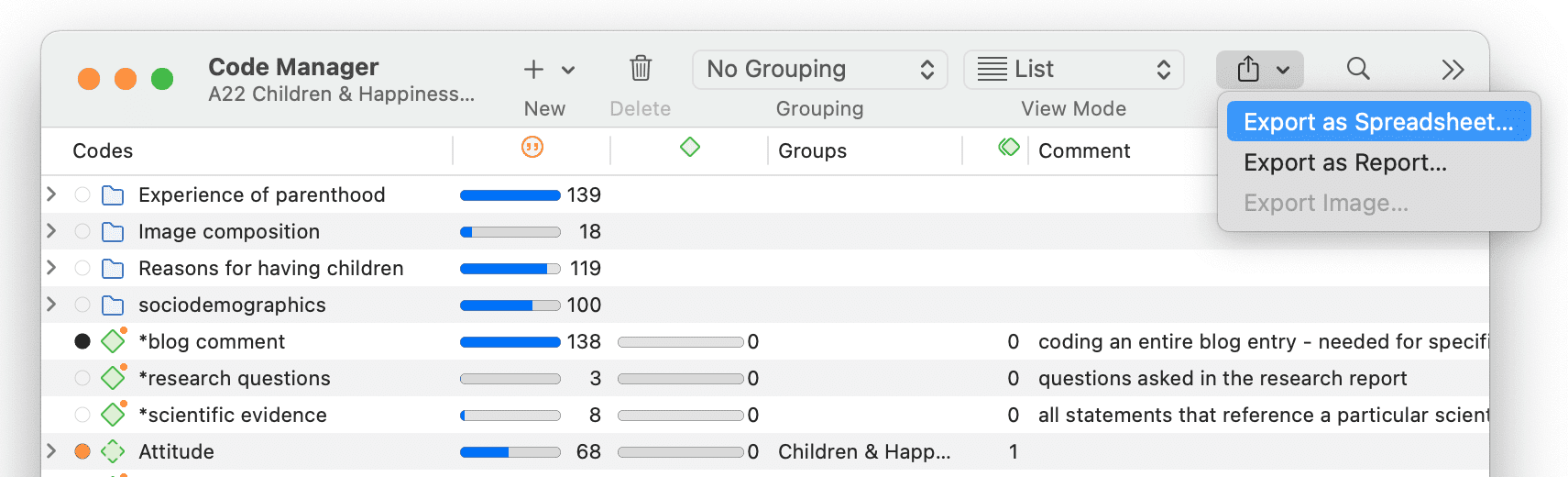Sort by the quotation count column icon

click(532, 147)
